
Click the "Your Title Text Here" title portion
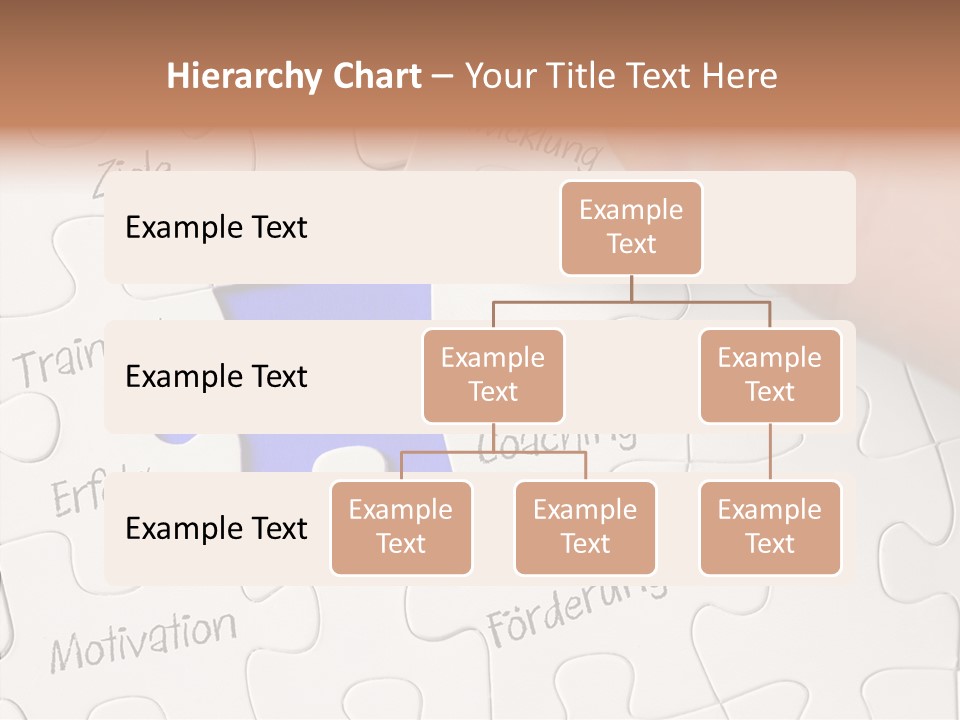(x=621, y=76)
